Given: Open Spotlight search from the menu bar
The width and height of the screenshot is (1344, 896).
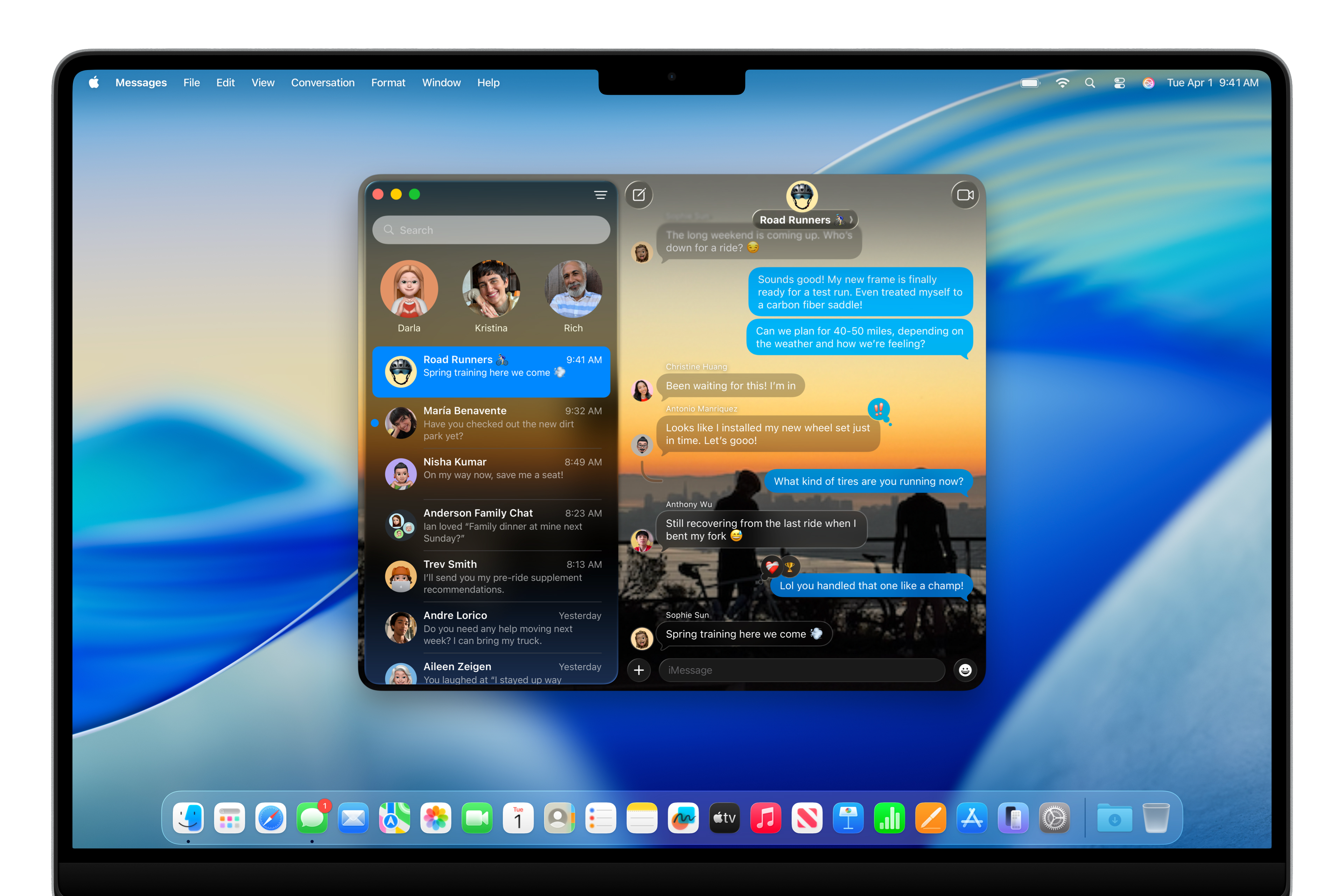Looking at the screenshot, I should [1090, 83].
